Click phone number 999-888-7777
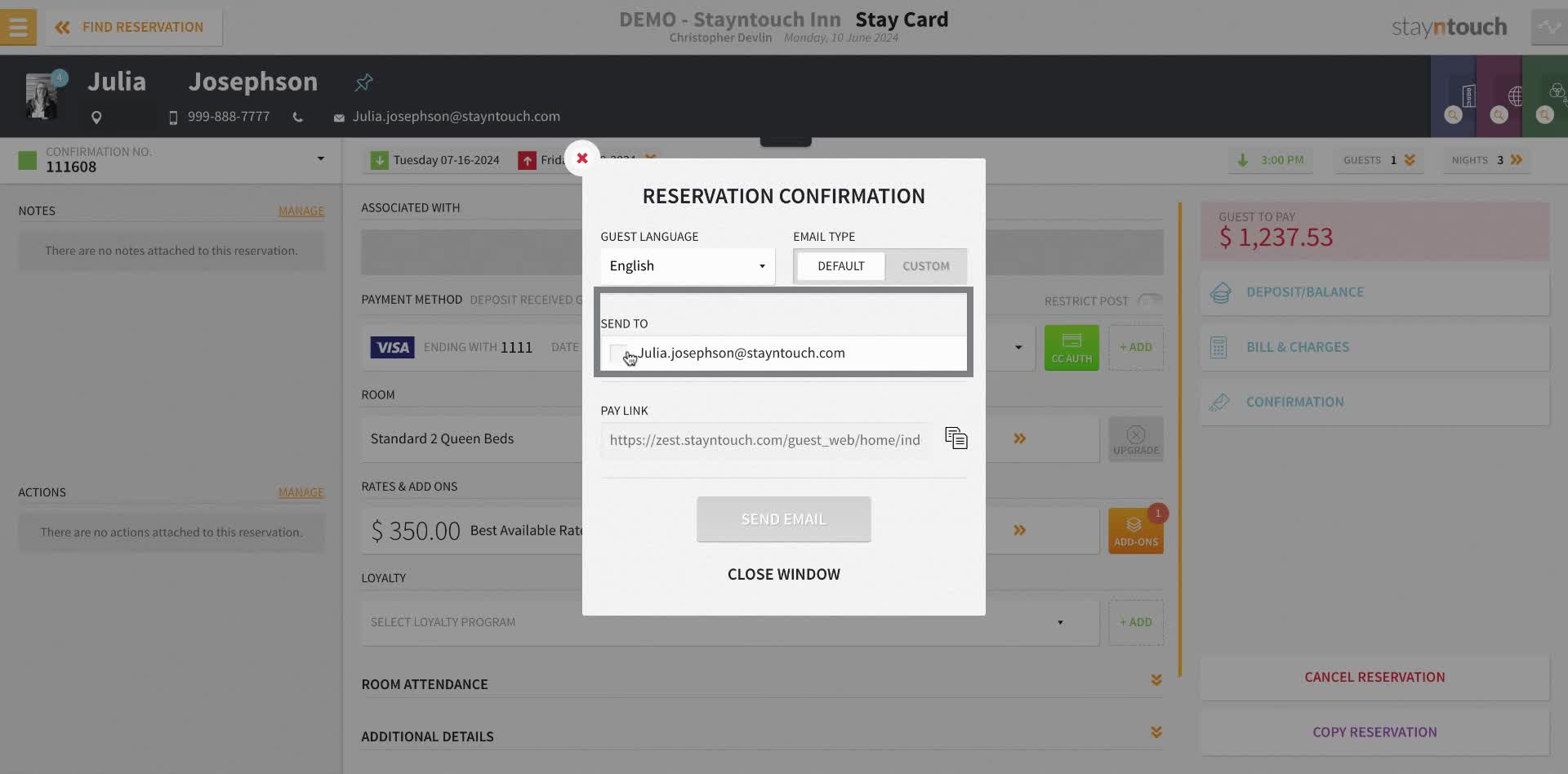The image size is (1568, 774). click(229, 117)
